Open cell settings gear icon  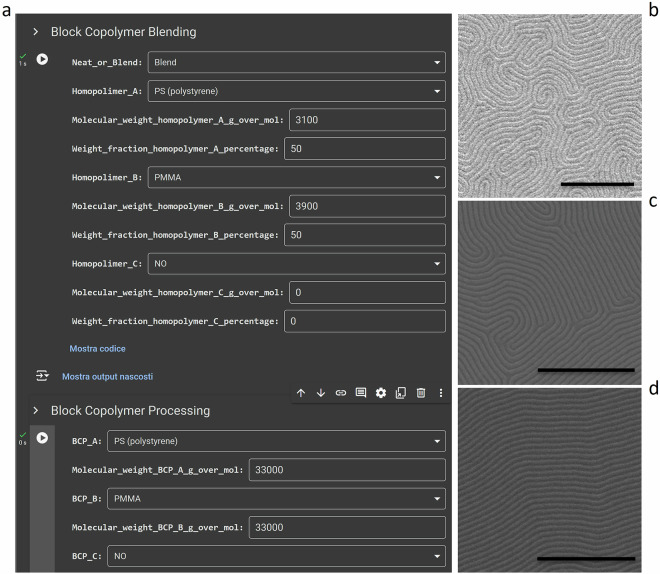[x=381, y=393]
